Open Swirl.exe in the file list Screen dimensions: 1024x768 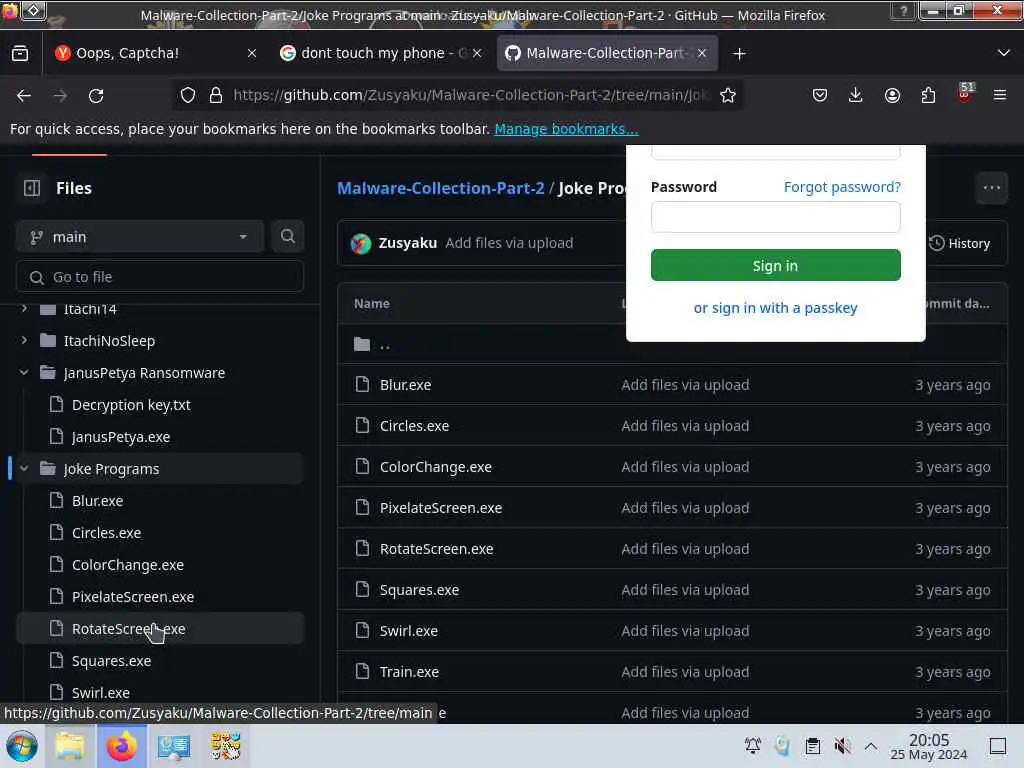pyautogui.click(x=409, y=631)
